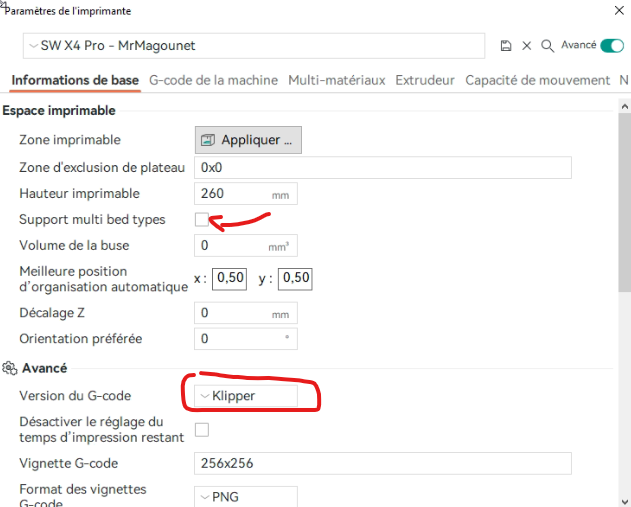Close the Paramètres de l'imprimante window

(x=619, y=10)
